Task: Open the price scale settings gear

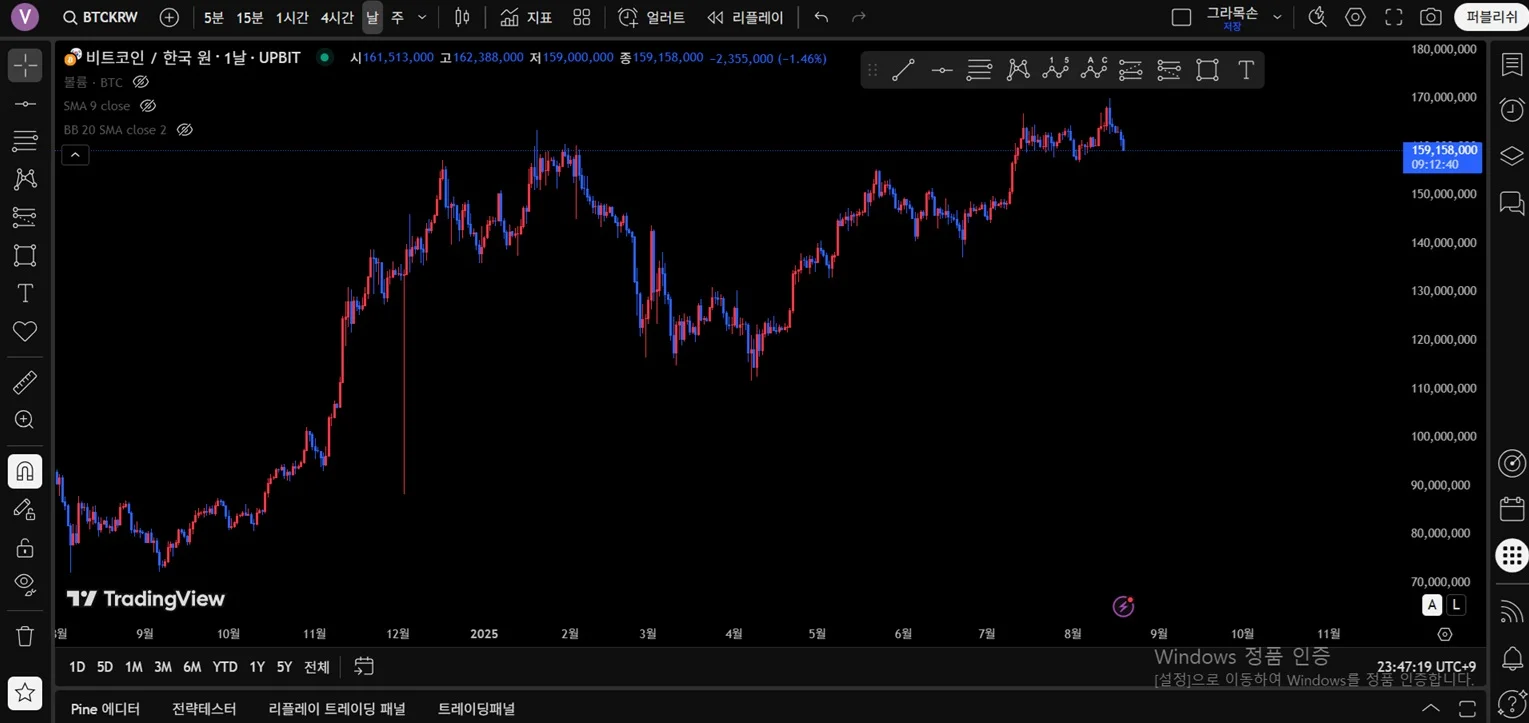Action: coord(1444,634)
